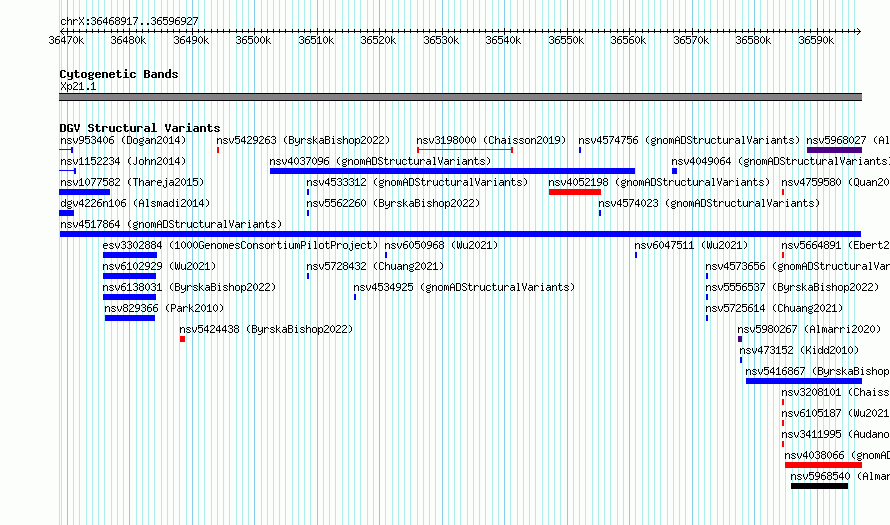890x525 pixels.
Task: Click the chrX:36468917..36596927 region label
Action: click(x=129, y=22)
